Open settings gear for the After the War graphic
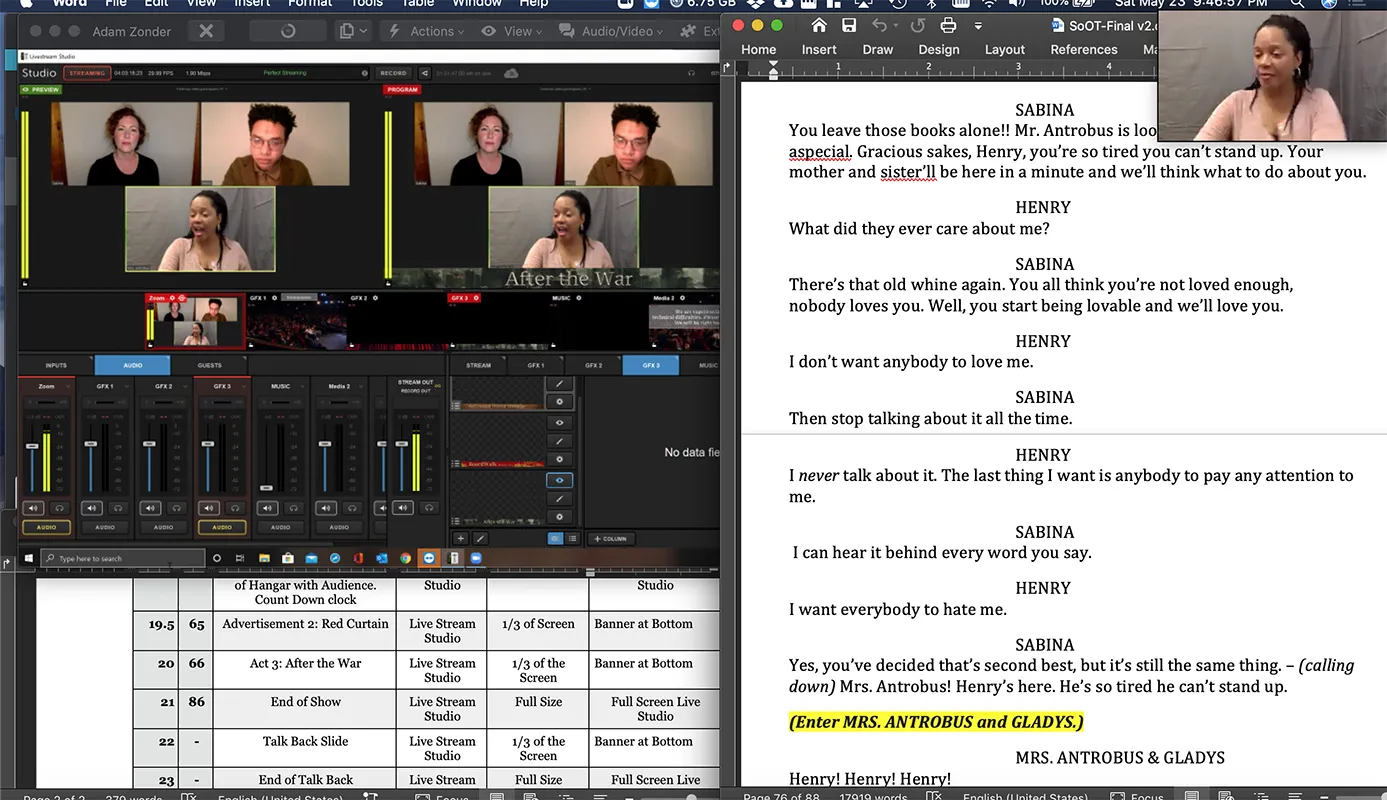Screen dimensions: 1387x800 [559, 517]
